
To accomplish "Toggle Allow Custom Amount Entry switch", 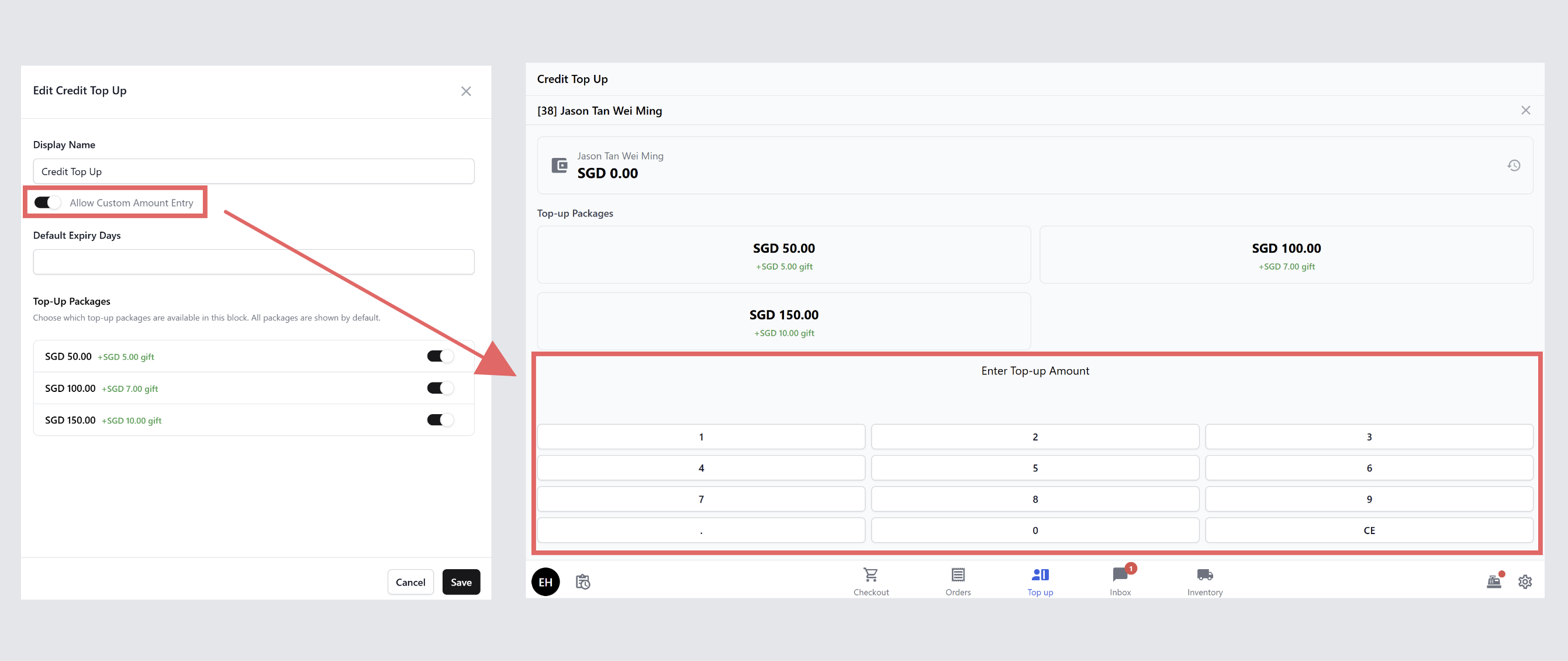I will [47, 202].
